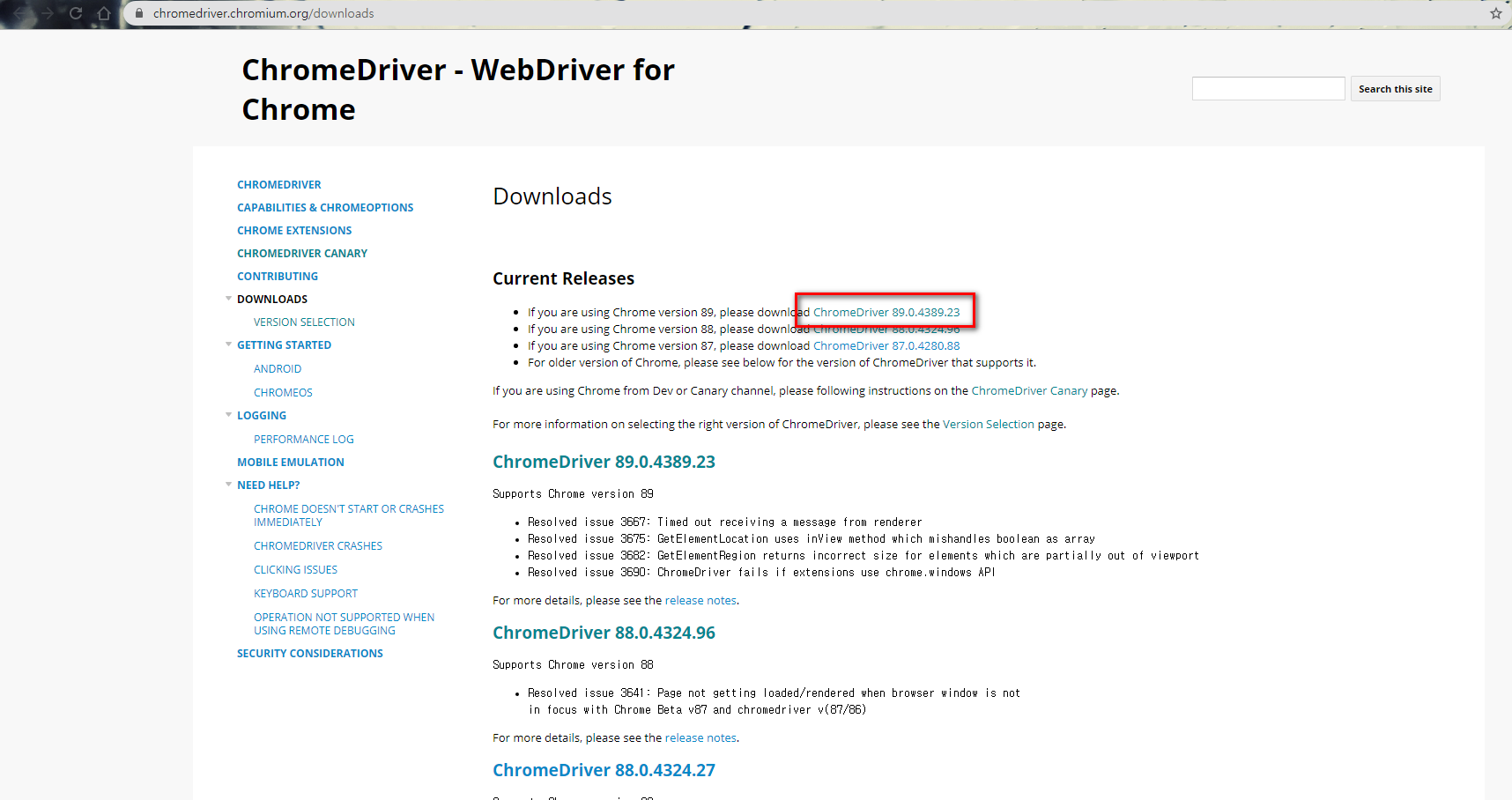Open the Logging page
Viewport: 1512px width, 800px height.
click(x=262, y=415)
